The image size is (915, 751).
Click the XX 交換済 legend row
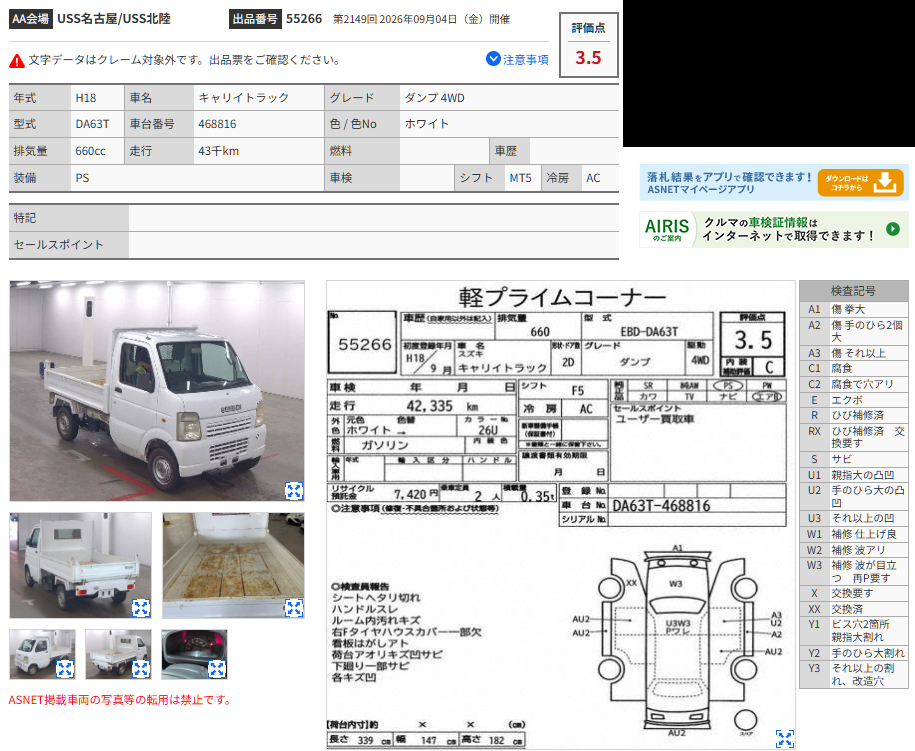click(x=854, y=609)
